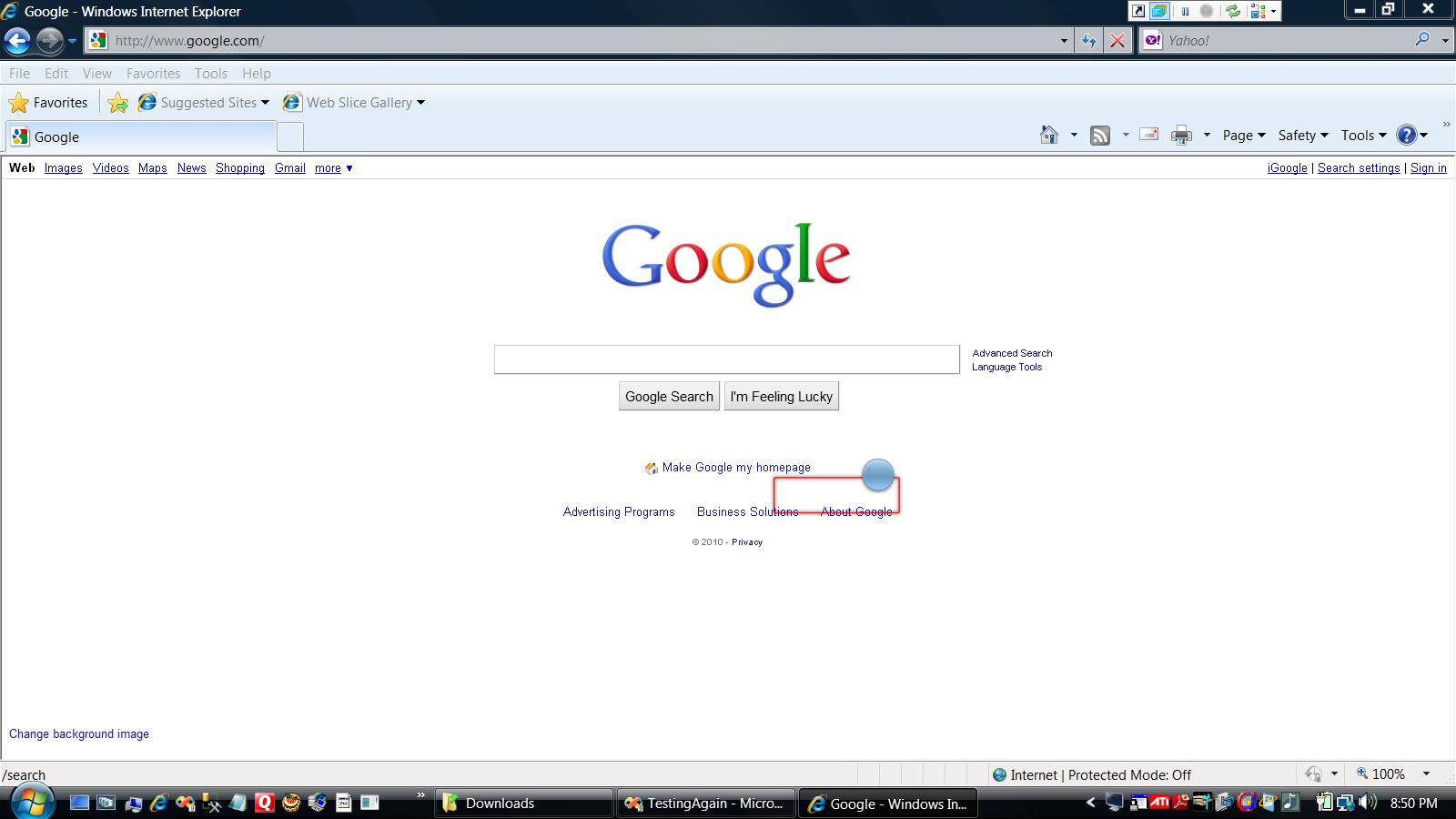Click the Read Mail envelope icon
This screenshot has height=819, width=1456.
(x=1149, y=135)
